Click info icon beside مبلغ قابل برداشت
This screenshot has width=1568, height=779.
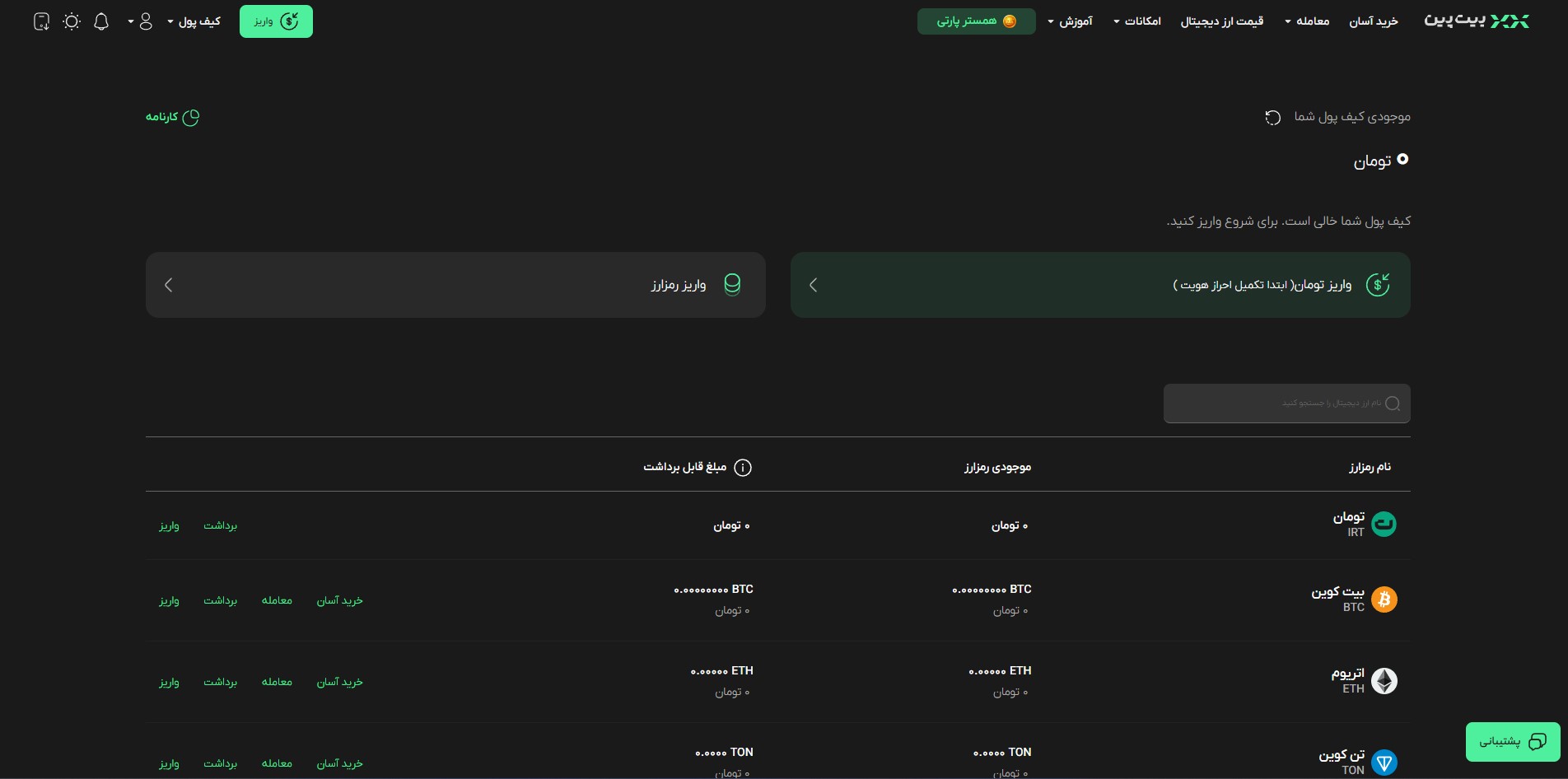(x=742, y=468)
